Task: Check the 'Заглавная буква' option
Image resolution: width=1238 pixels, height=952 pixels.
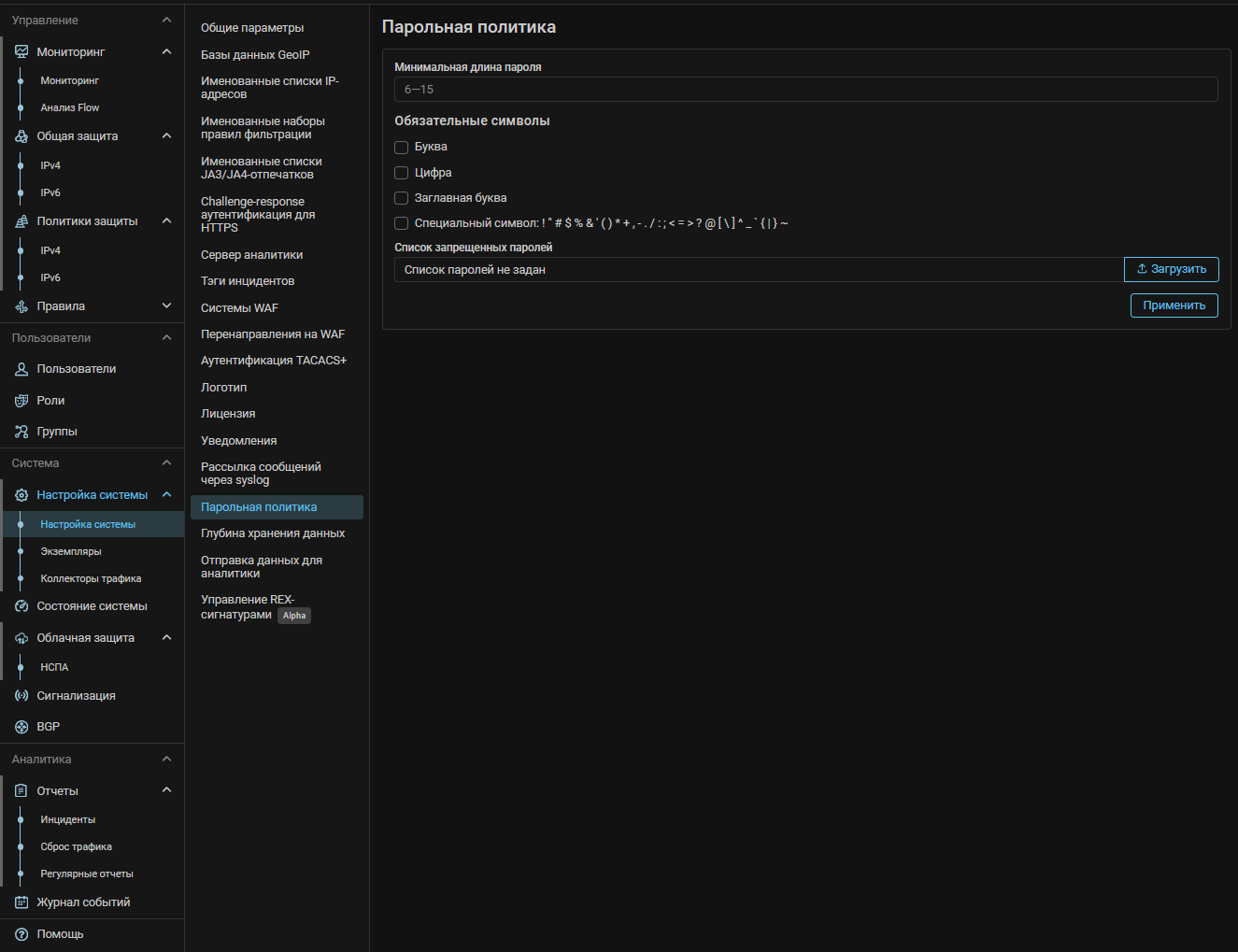Action: pyautogui.click(x=402, y=198)
